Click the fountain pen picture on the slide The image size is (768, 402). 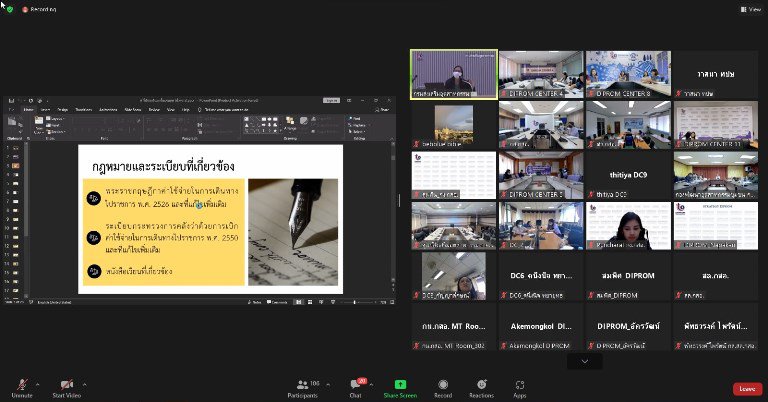coord(293,232)
